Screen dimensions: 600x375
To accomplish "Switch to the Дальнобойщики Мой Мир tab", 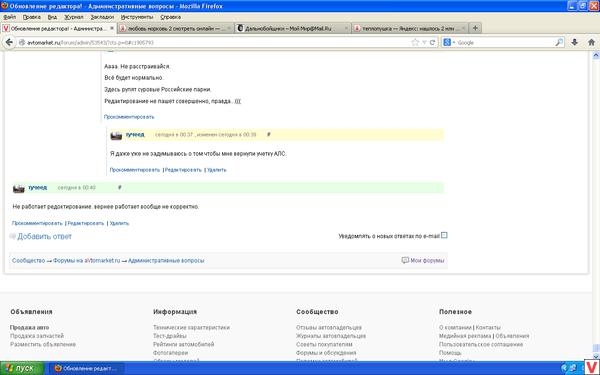I will (292, 28).
